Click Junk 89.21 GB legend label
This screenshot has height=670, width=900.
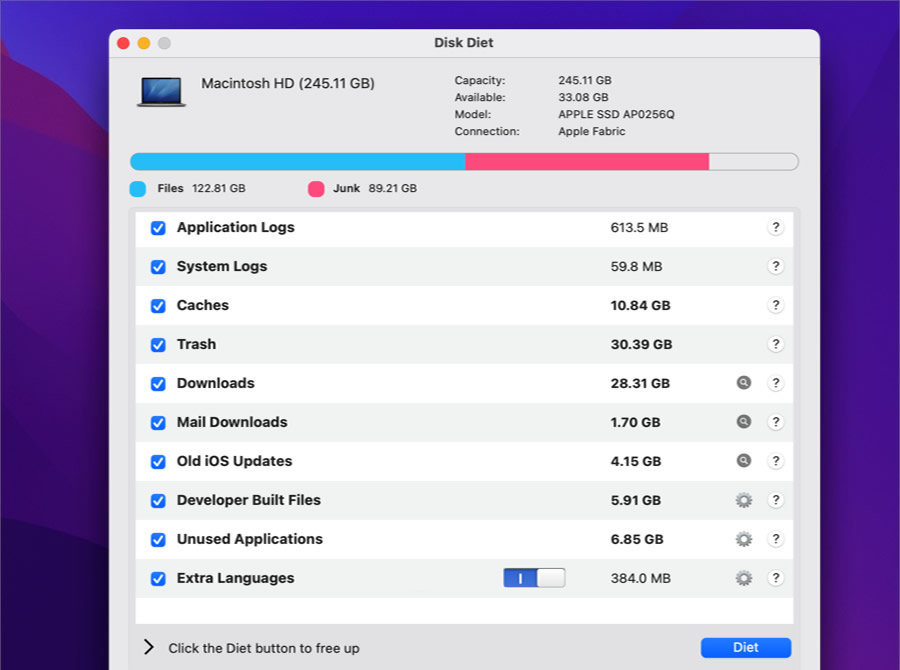point(375,188)
